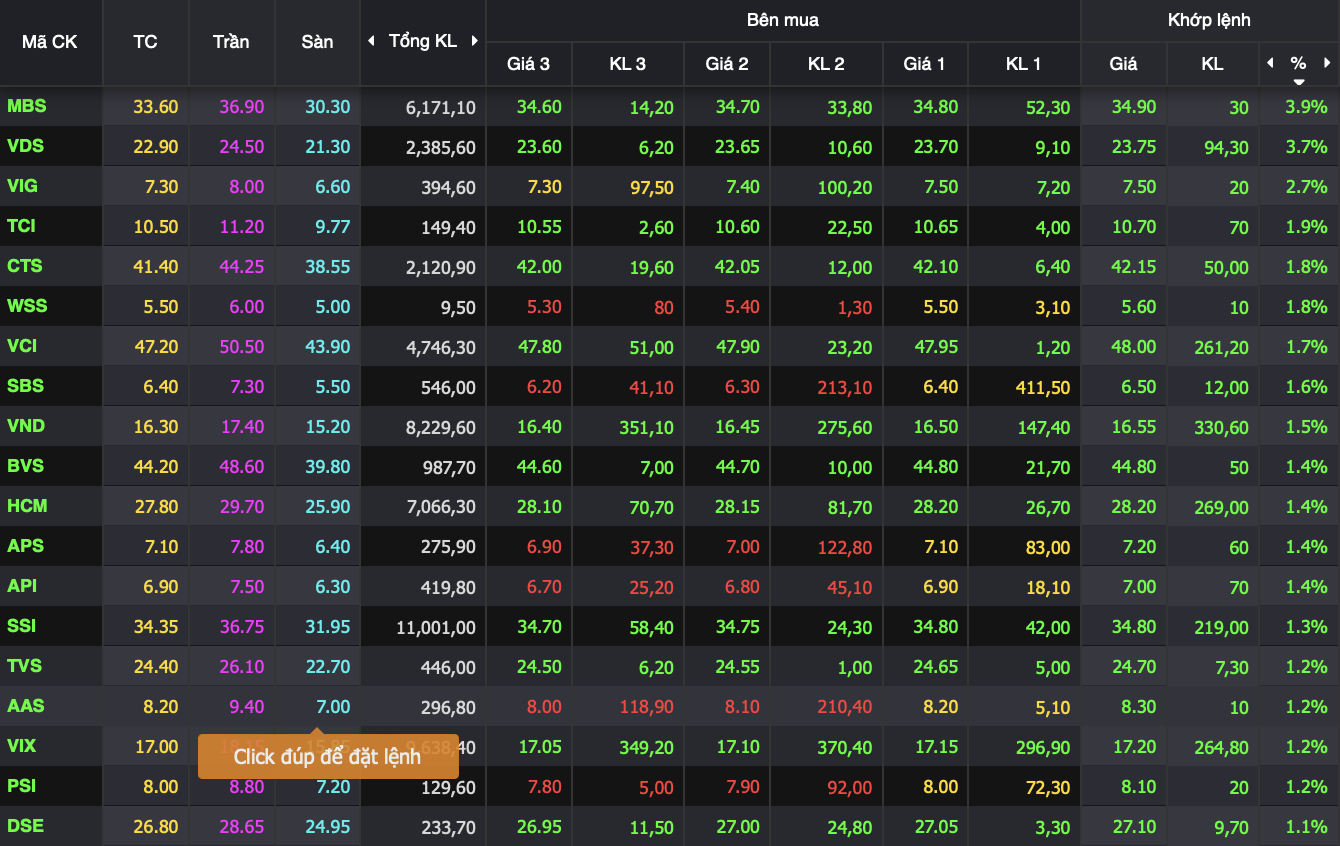
Task: Click the Giá 3 column header
Action: (528, 64)
